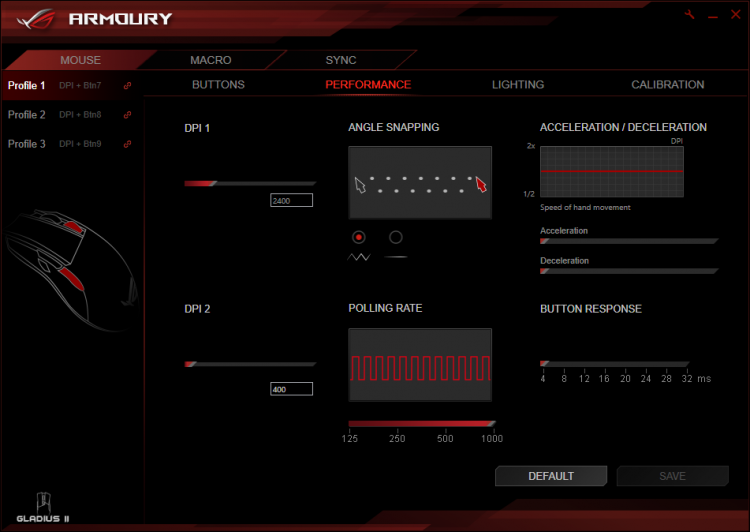Click the link icon next to Profile 1
Image resolution: width=750 pixels, height=532 pixels.
tap(127, 86)
